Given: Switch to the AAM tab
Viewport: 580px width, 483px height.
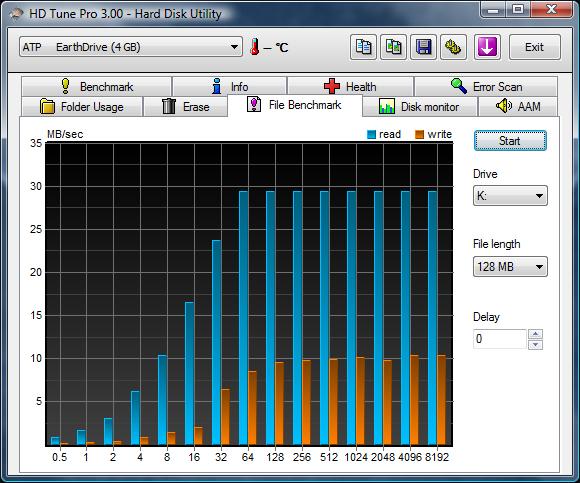Looking at the screenshot, I should click(518, 107).
